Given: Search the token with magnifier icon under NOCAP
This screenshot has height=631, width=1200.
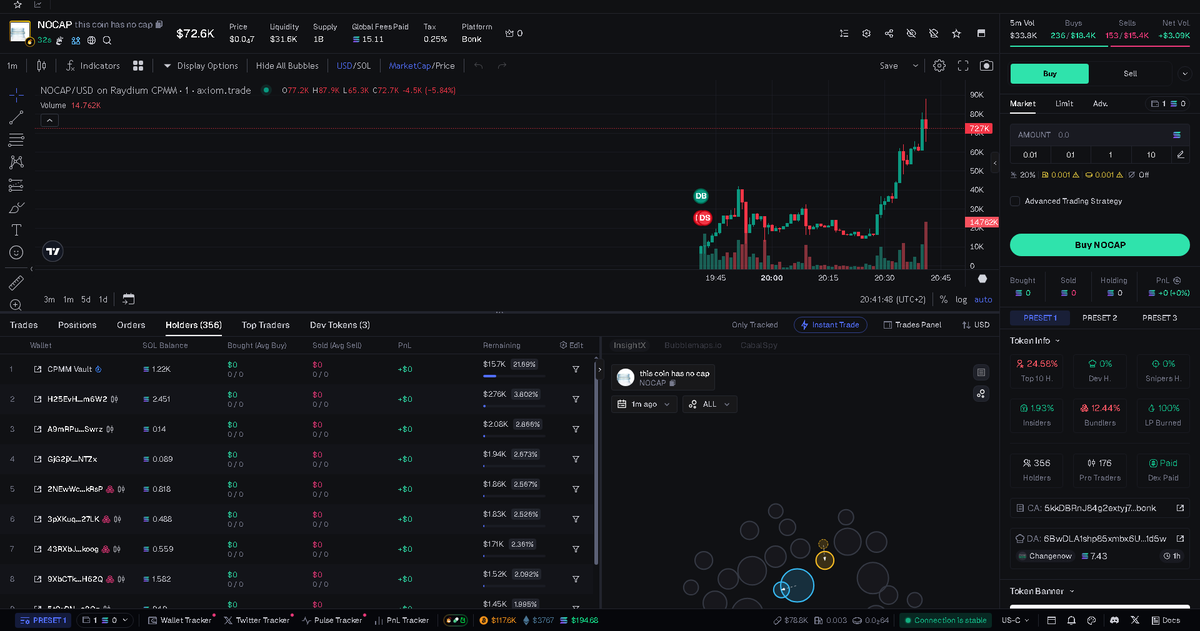Looking at the screenshot, I should click(107, 40).
